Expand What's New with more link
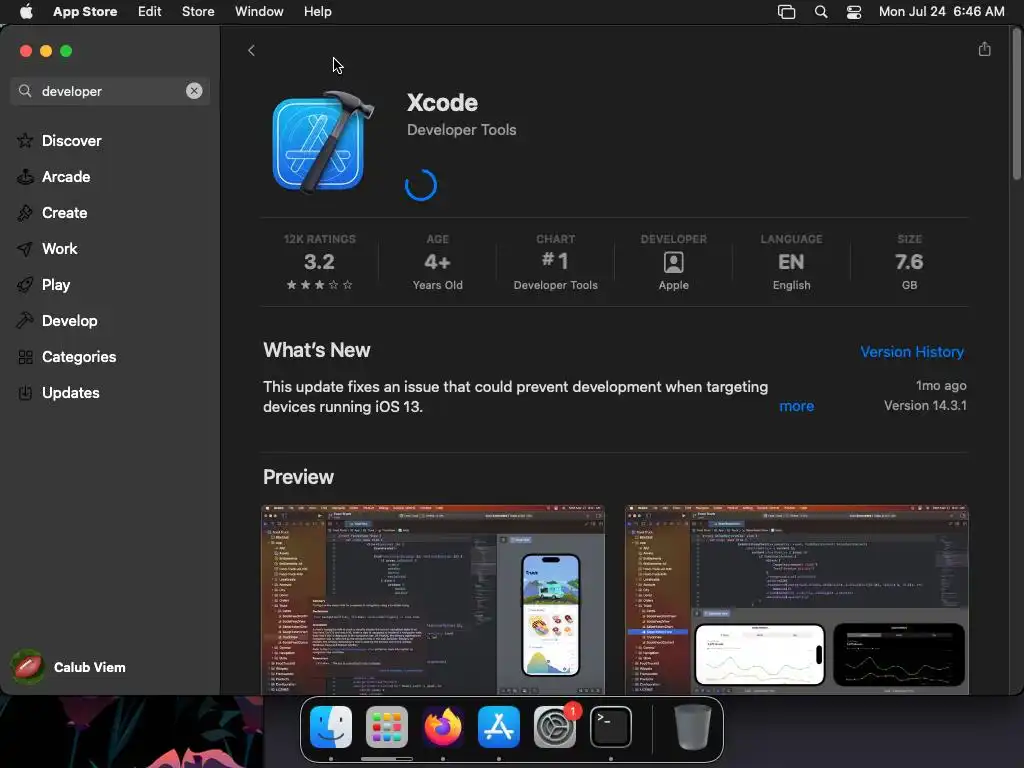 pos(796,406)
